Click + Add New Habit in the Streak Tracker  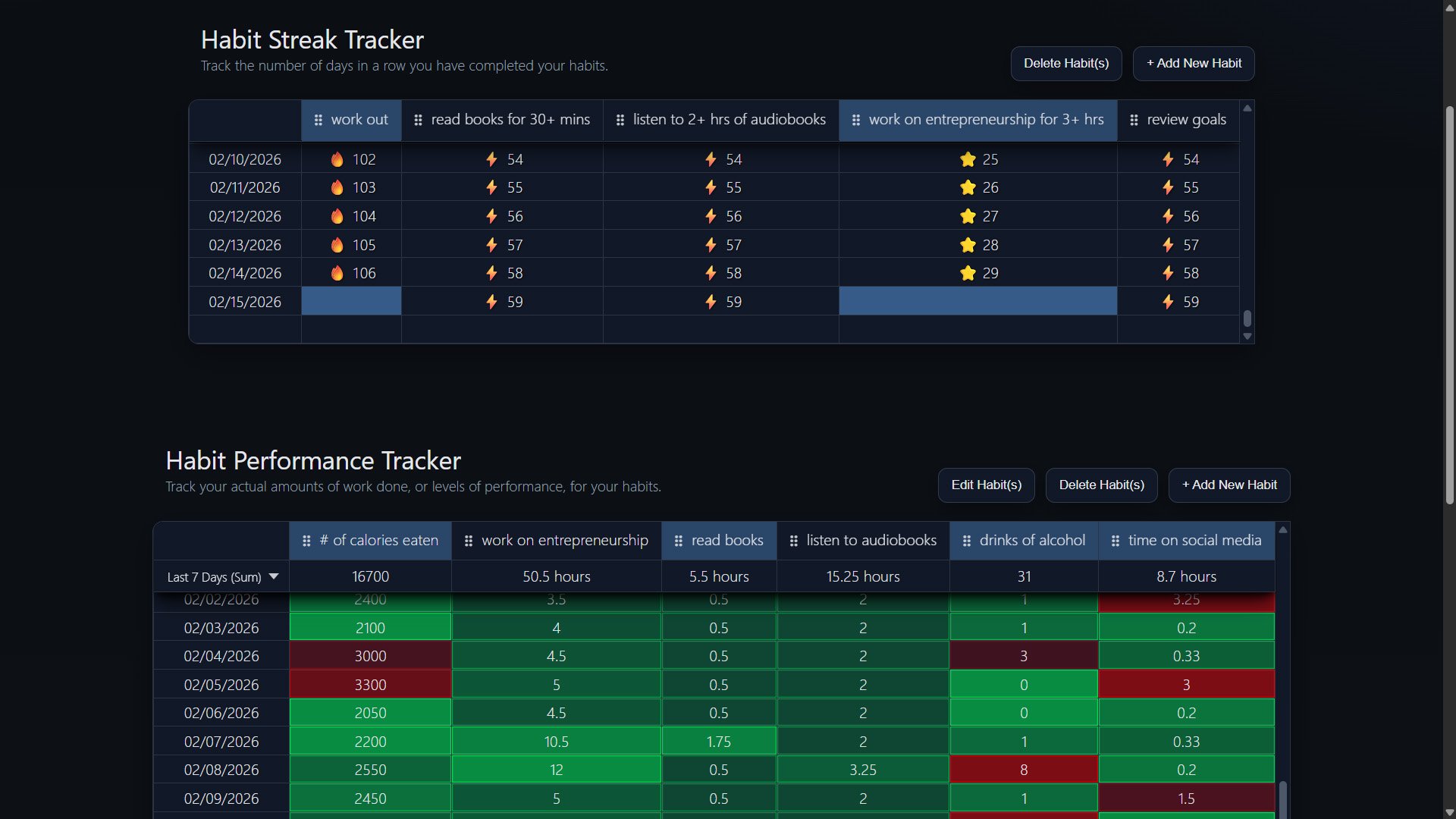tap(1193, 64)
